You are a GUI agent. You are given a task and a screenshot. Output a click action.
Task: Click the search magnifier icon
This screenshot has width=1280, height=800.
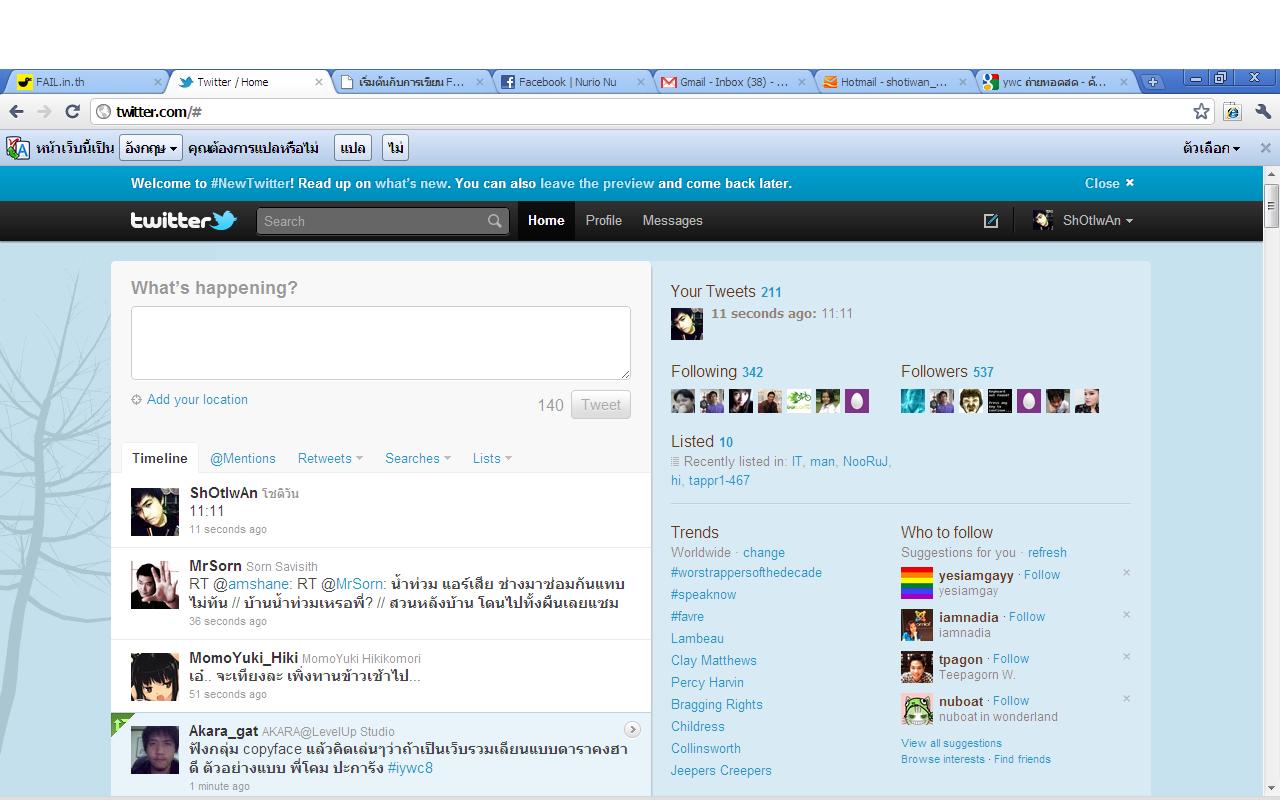tap(495, 221)
